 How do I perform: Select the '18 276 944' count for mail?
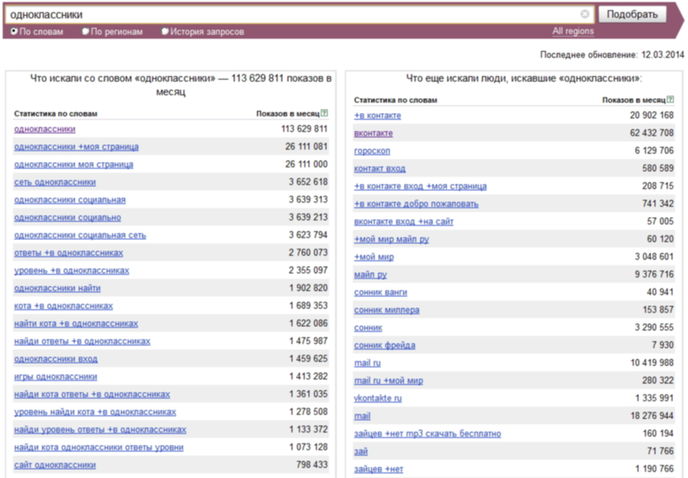point(652,416)
